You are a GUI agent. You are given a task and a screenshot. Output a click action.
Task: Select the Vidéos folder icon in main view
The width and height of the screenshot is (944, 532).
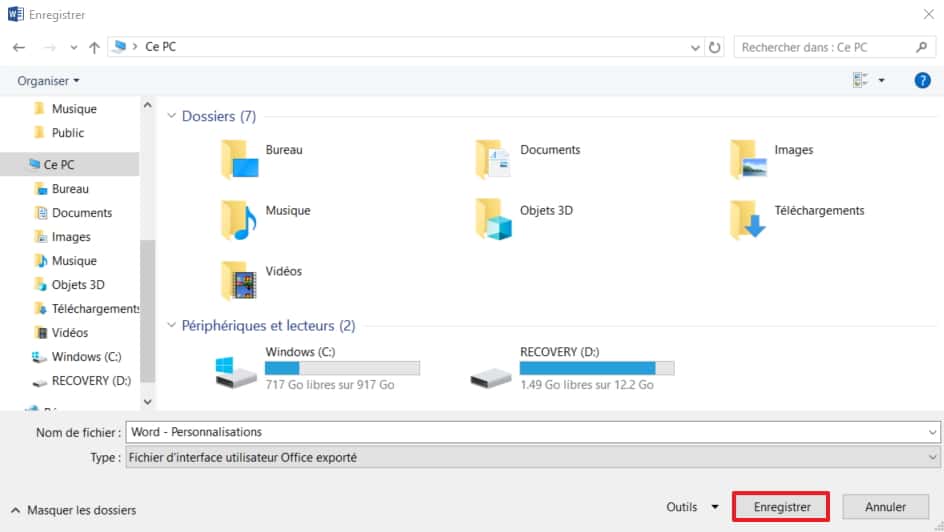tap(240, 280)
